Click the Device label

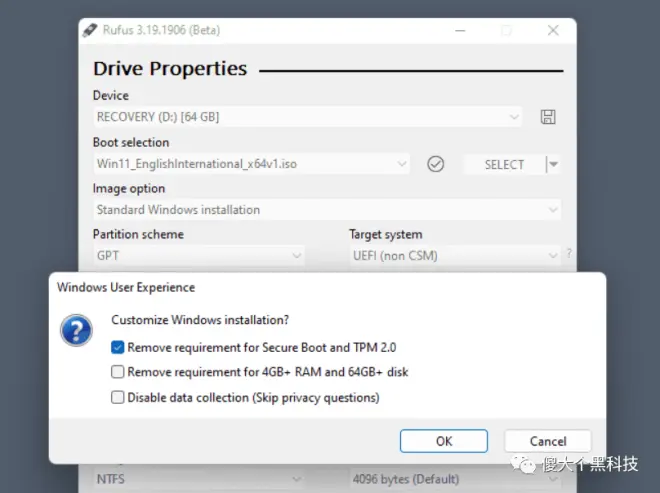[x=111, y=96]
